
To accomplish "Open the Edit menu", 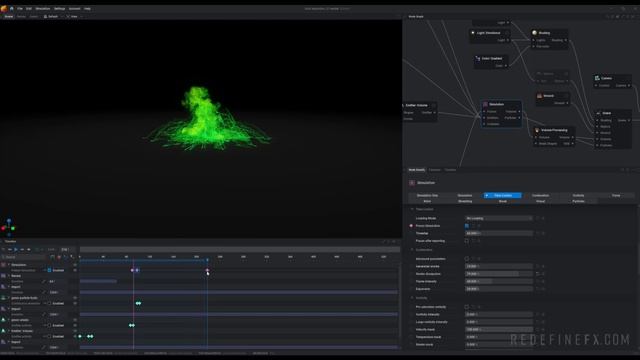I will tap(29, 9).
